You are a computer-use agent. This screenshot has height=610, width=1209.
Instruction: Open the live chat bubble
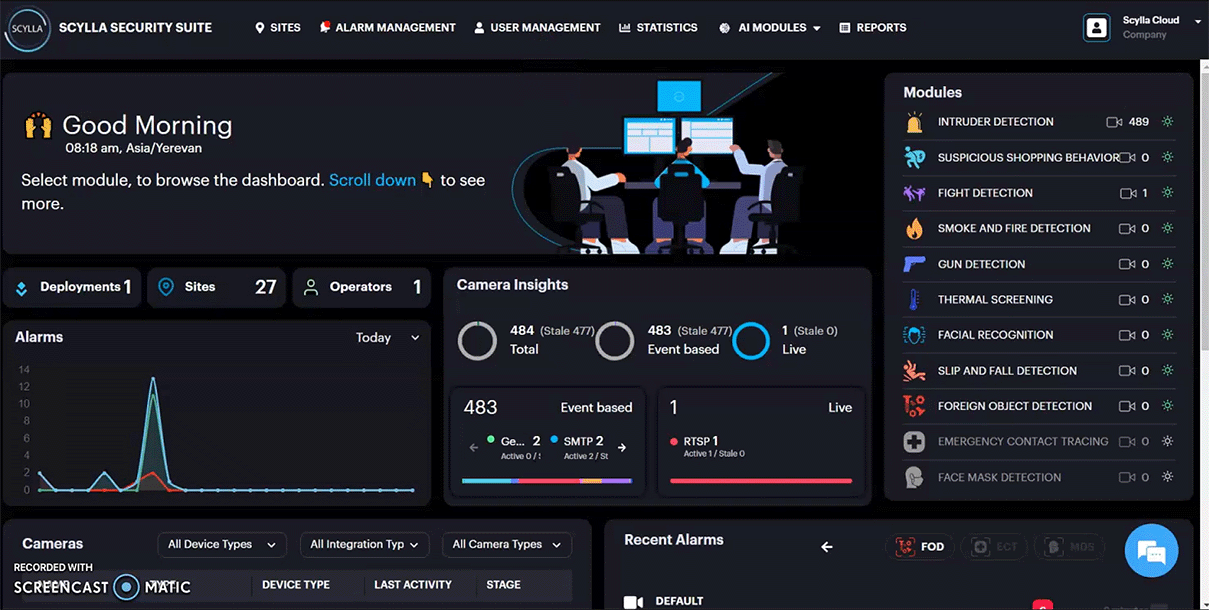(x=1152, y=551)
